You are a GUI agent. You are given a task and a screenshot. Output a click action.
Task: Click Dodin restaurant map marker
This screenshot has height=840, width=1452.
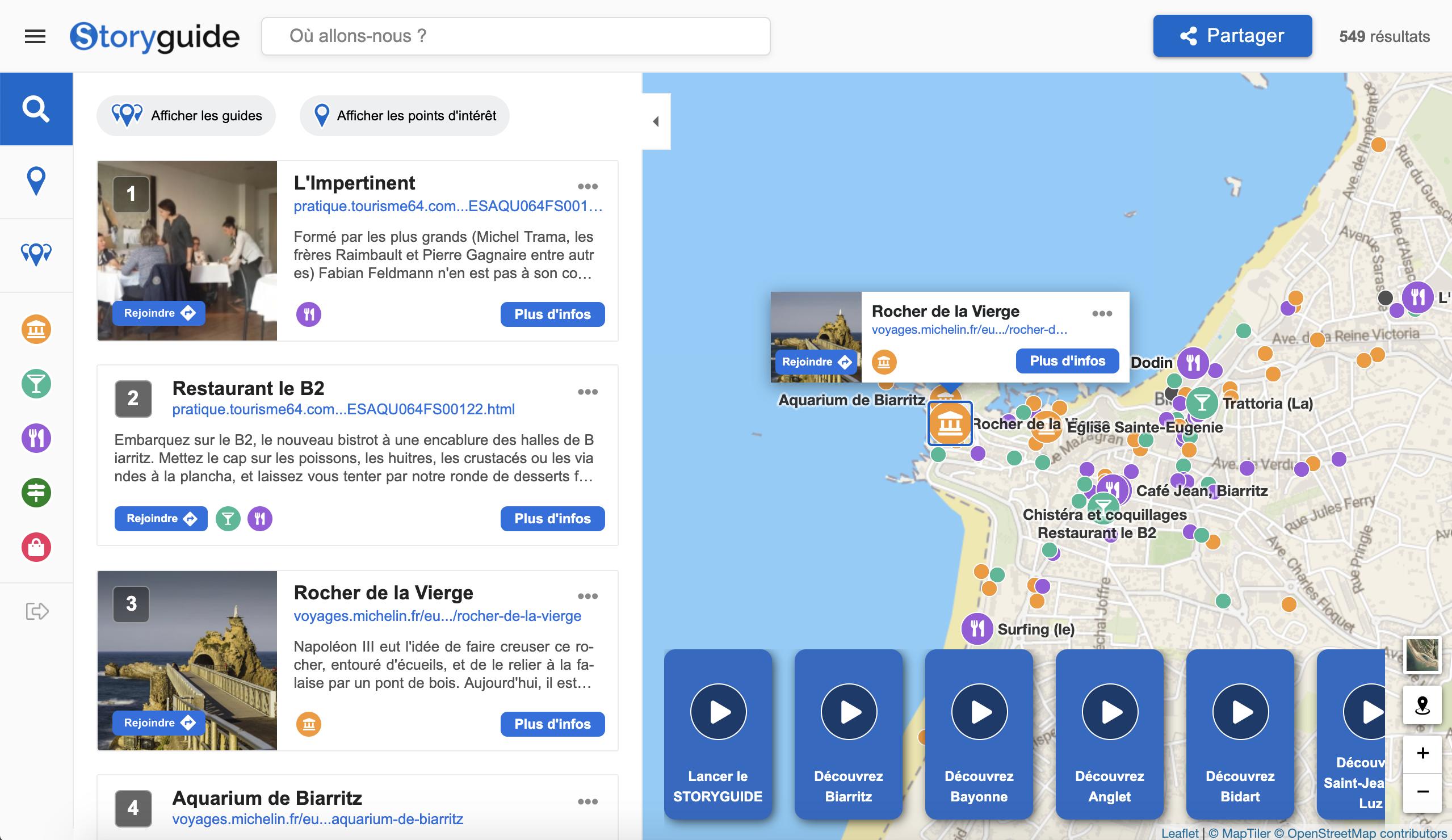click(1193, 363)
